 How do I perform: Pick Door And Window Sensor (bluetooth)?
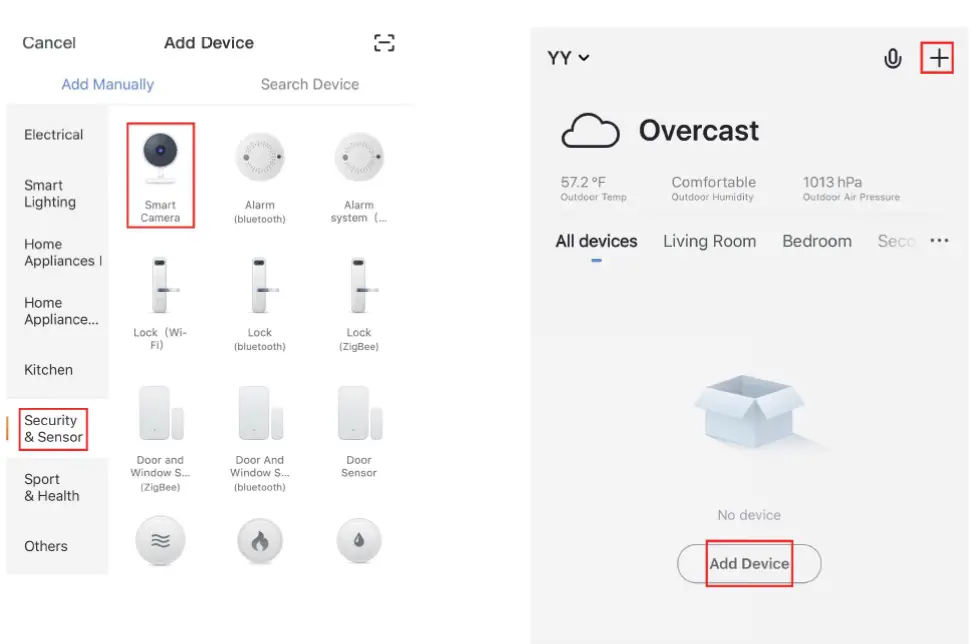click(x=259, y=438)
